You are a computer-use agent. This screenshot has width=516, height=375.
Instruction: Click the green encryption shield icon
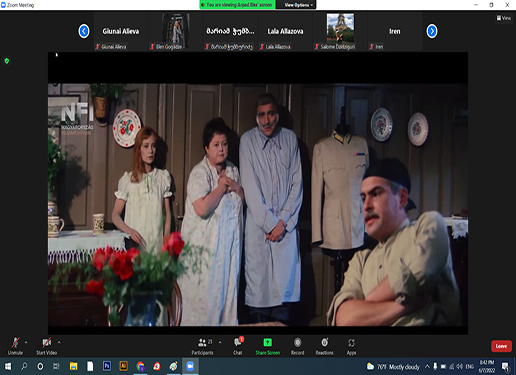[7, 61]
